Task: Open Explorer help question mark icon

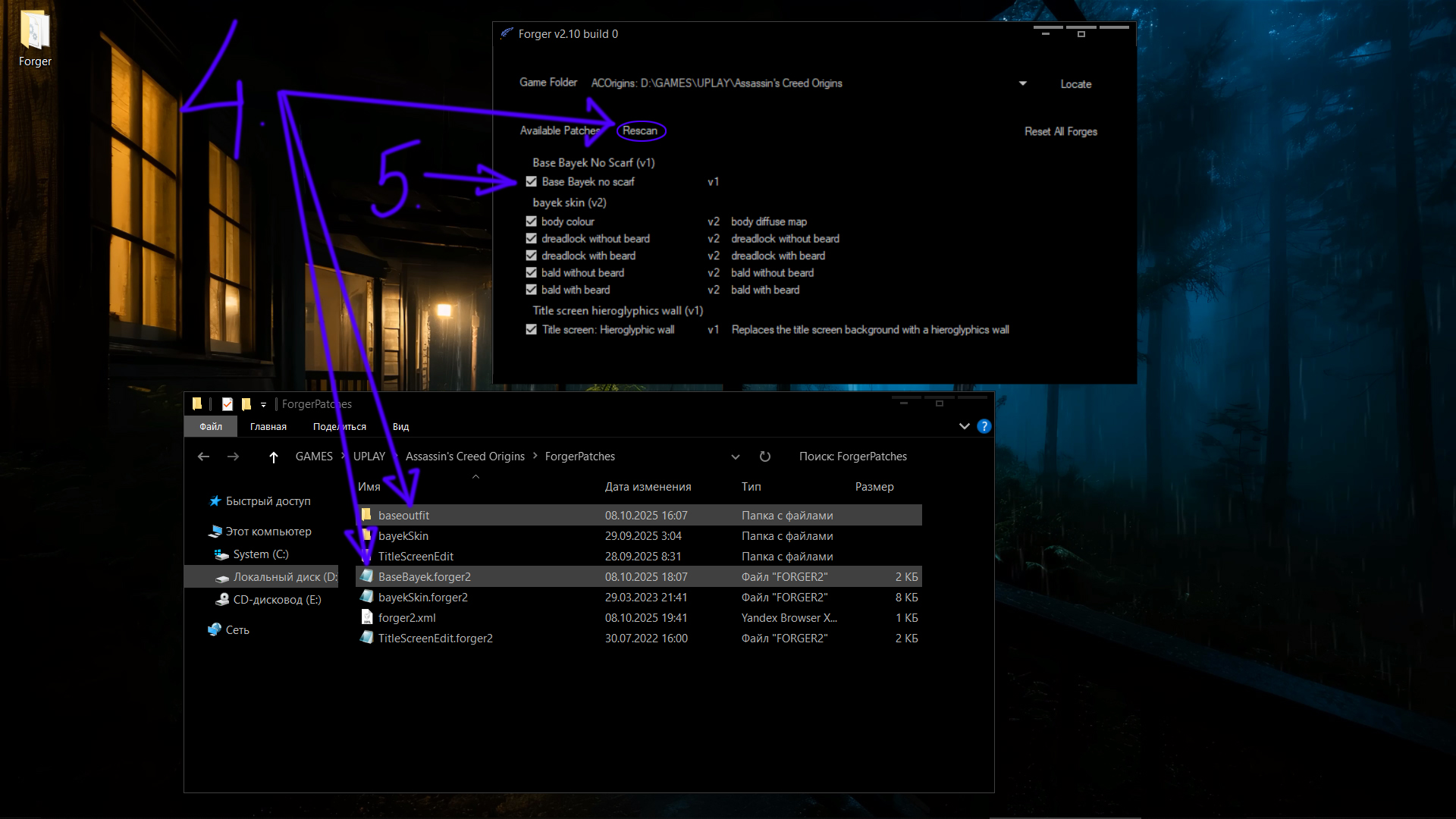Action: [x=984, y=426]
